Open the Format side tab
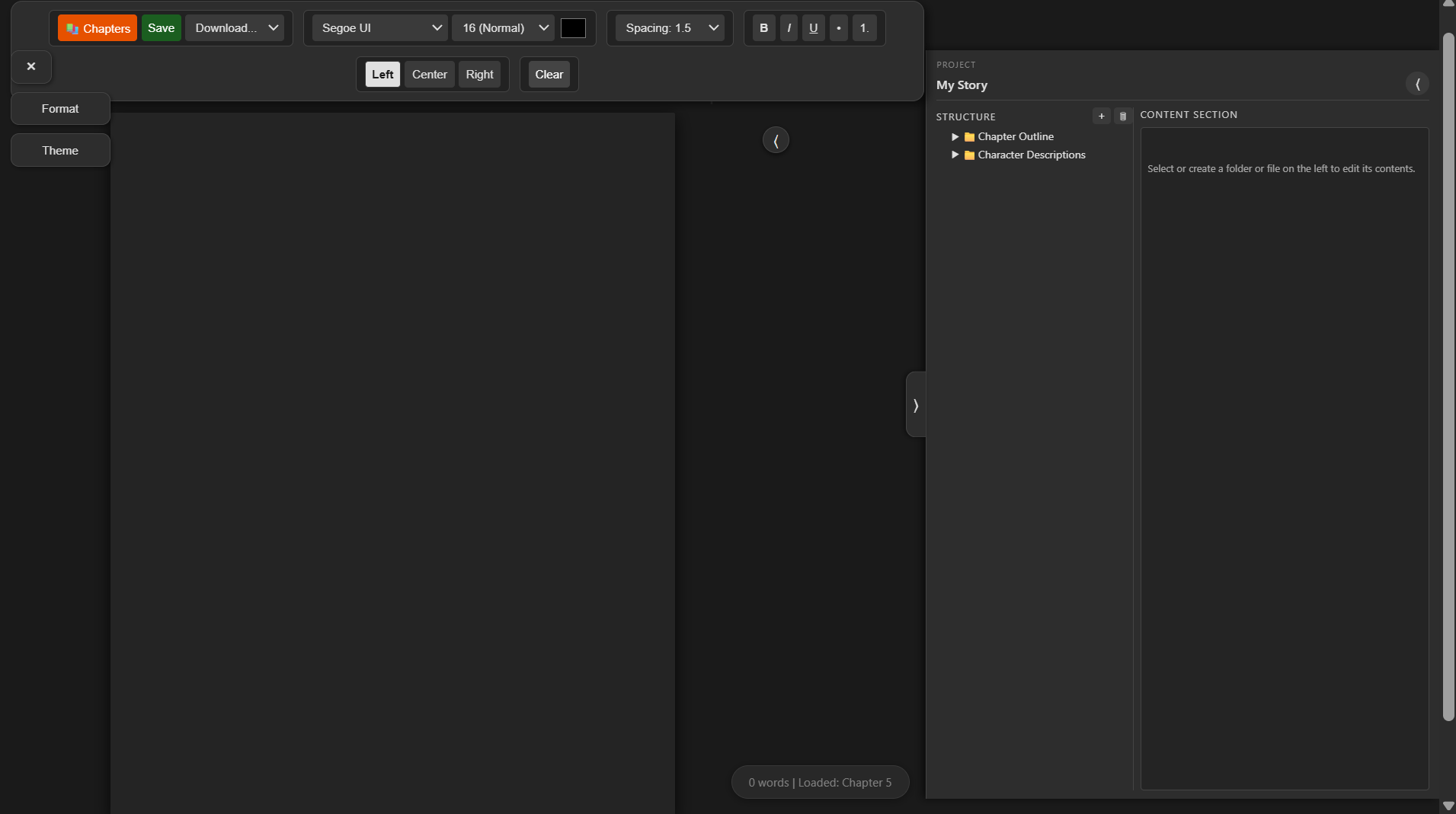Image resolution: width=1456 pixels, height=814 pixels. coord(60,109)
